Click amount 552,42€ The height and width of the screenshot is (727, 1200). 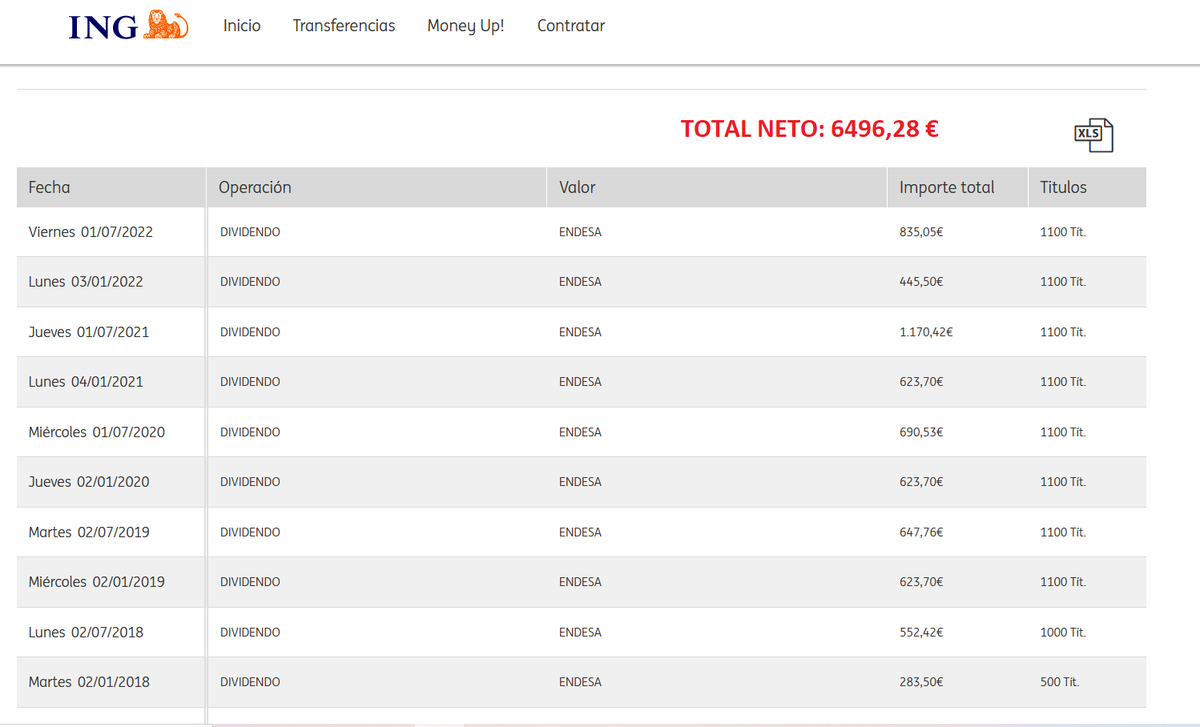[x=922, y=632]
